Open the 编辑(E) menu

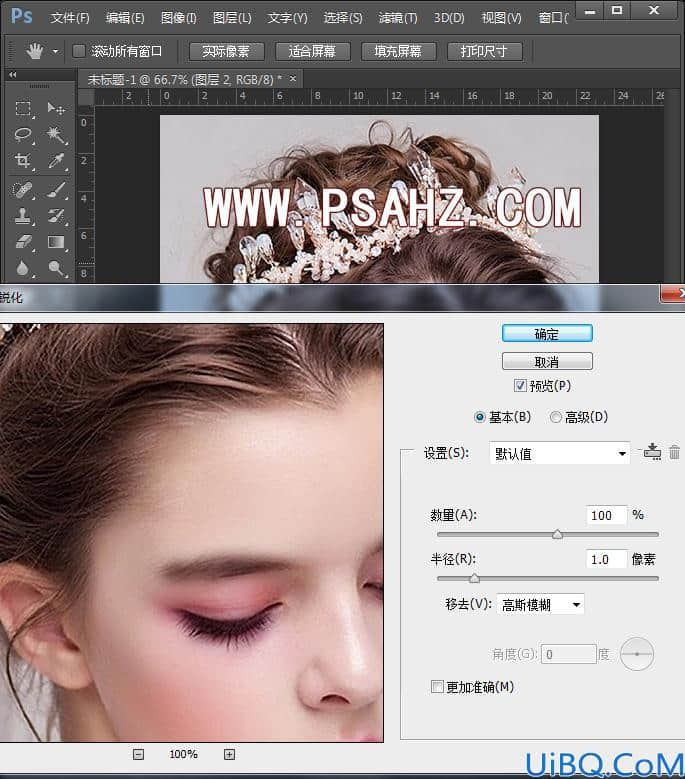125,18
